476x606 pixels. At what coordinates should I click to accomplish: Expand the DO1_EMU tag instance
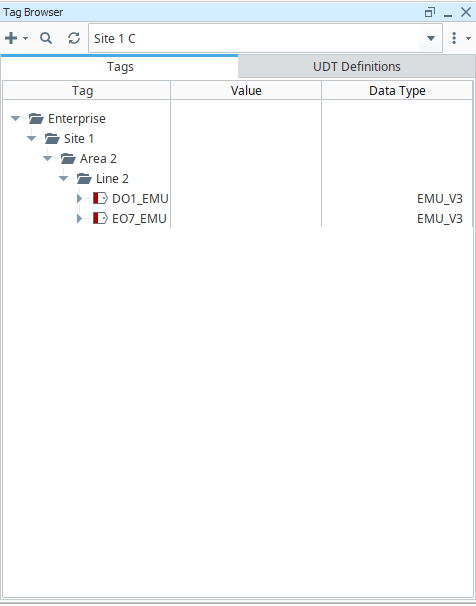click(x=79, y=198)
